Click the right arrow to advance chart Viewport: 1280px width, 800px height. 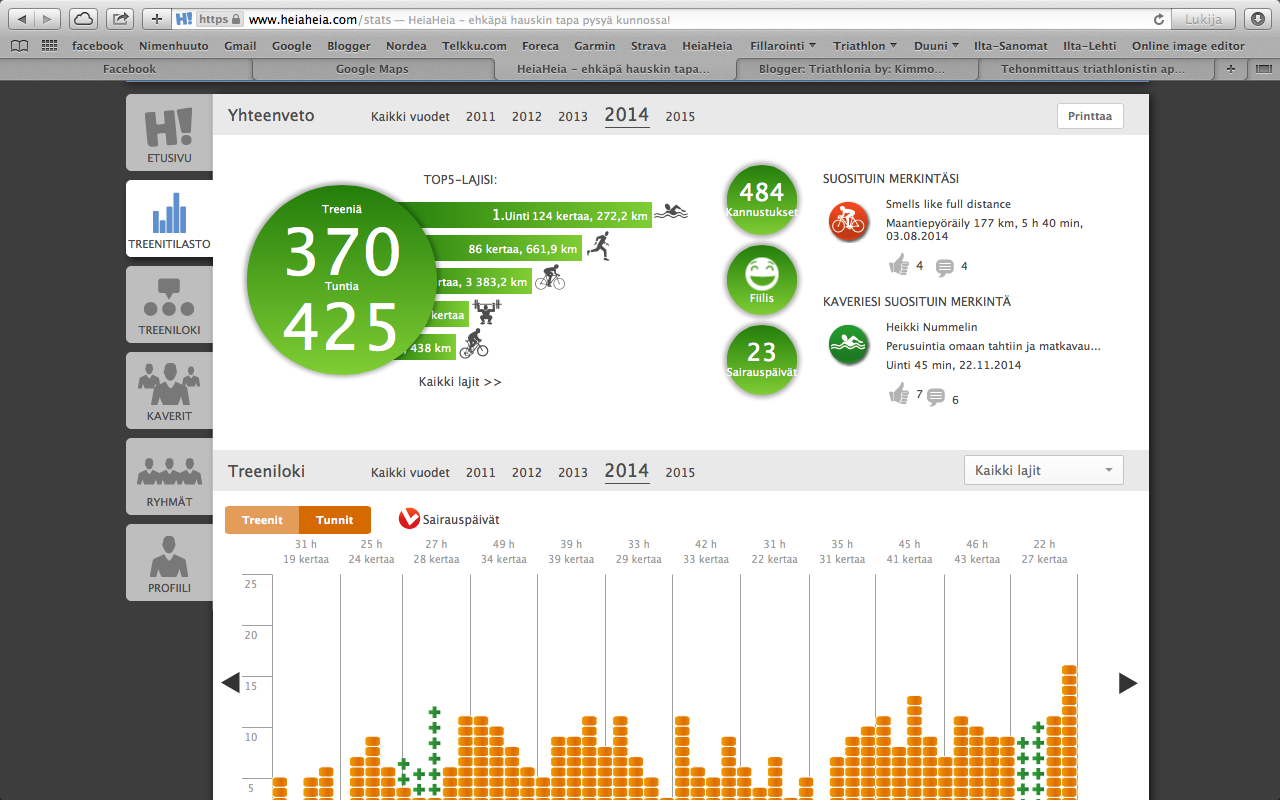point(1127,683)
